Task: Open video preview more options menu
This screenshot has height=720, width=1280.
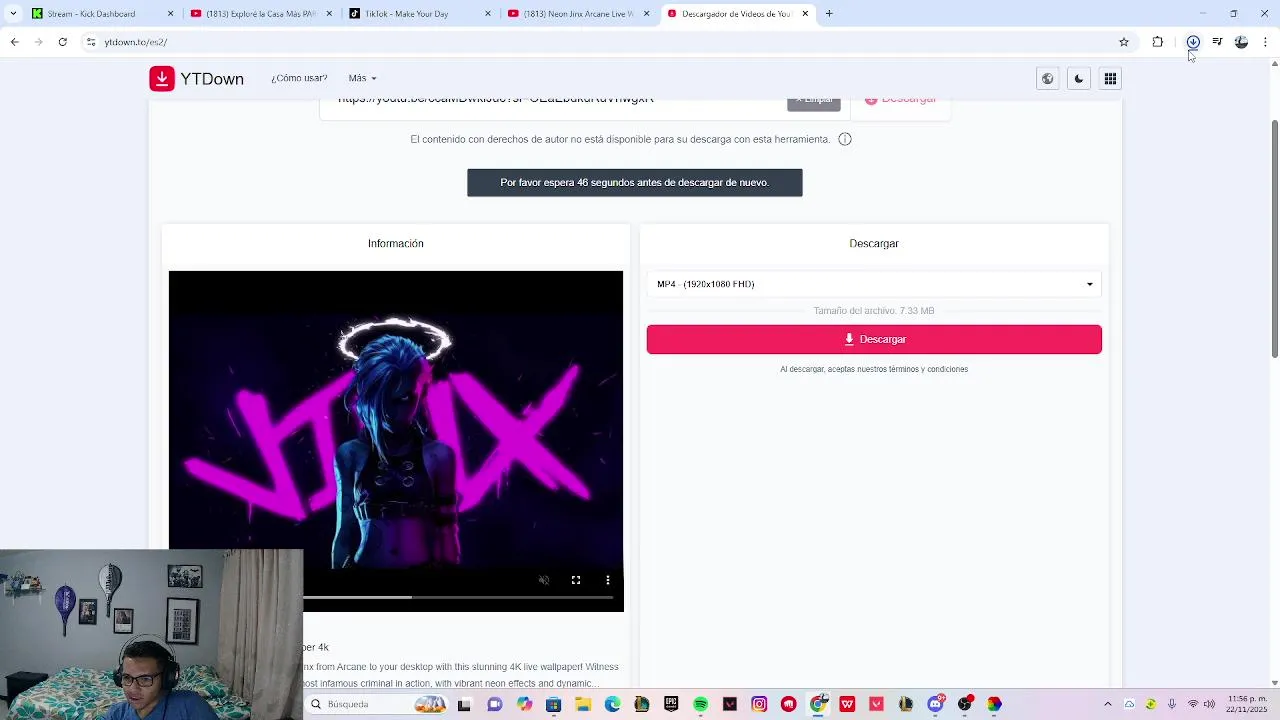Action: (x=608, y=580)
